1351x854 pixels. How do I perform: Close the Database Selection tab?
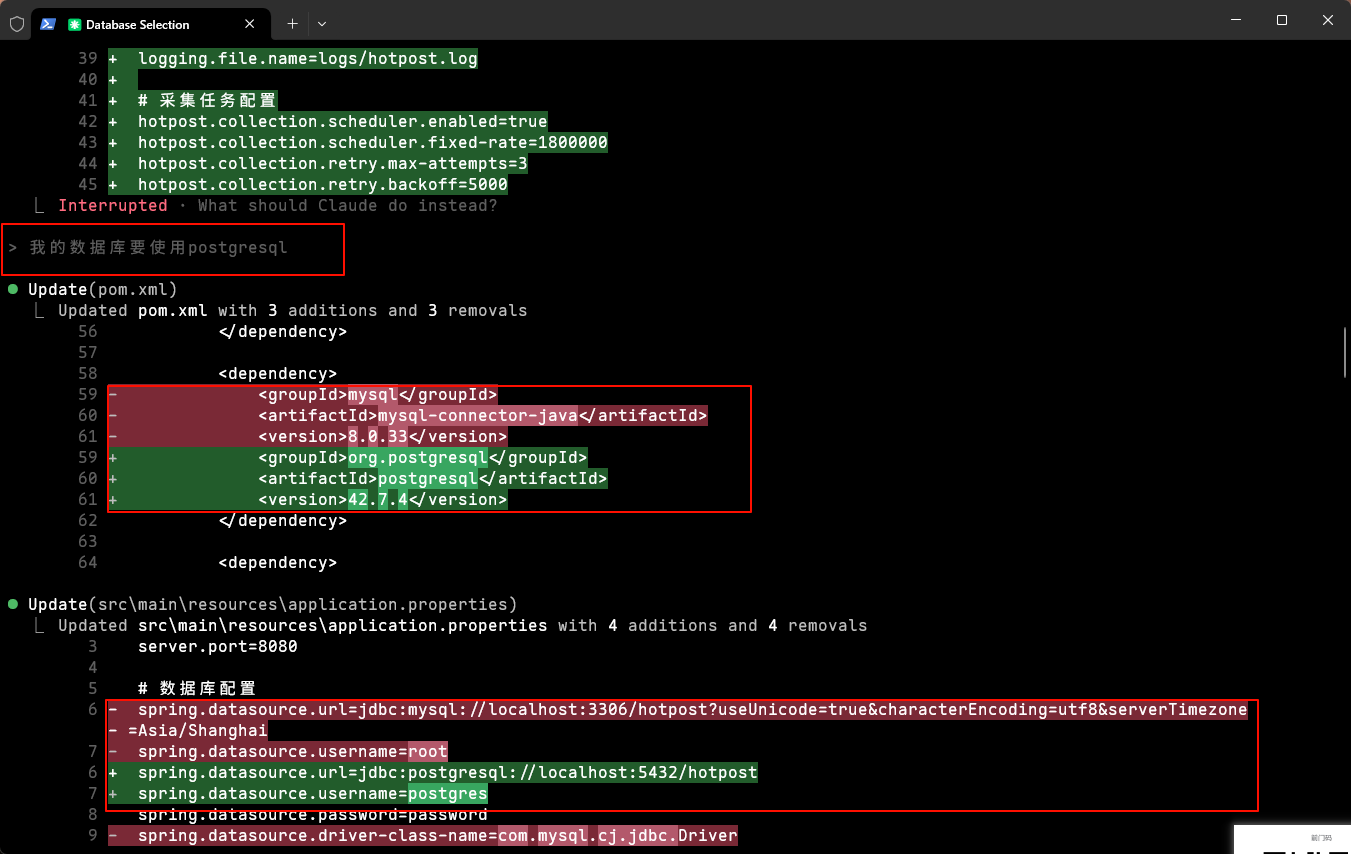click(255, 24)
